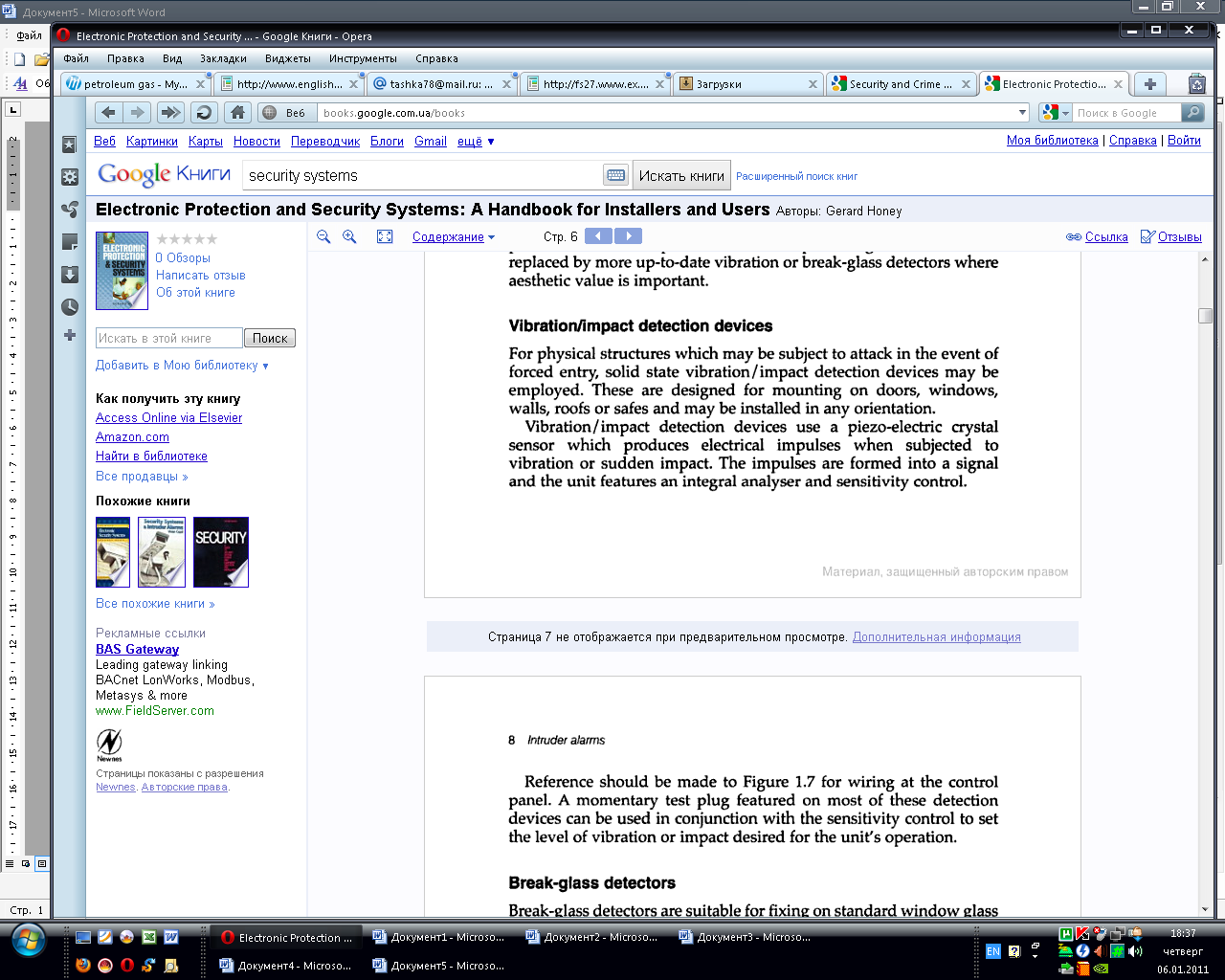Viewport: 1225px width, 980px height.
Task: Click the Fast Forward navigation button
Action: coord(170,113)
